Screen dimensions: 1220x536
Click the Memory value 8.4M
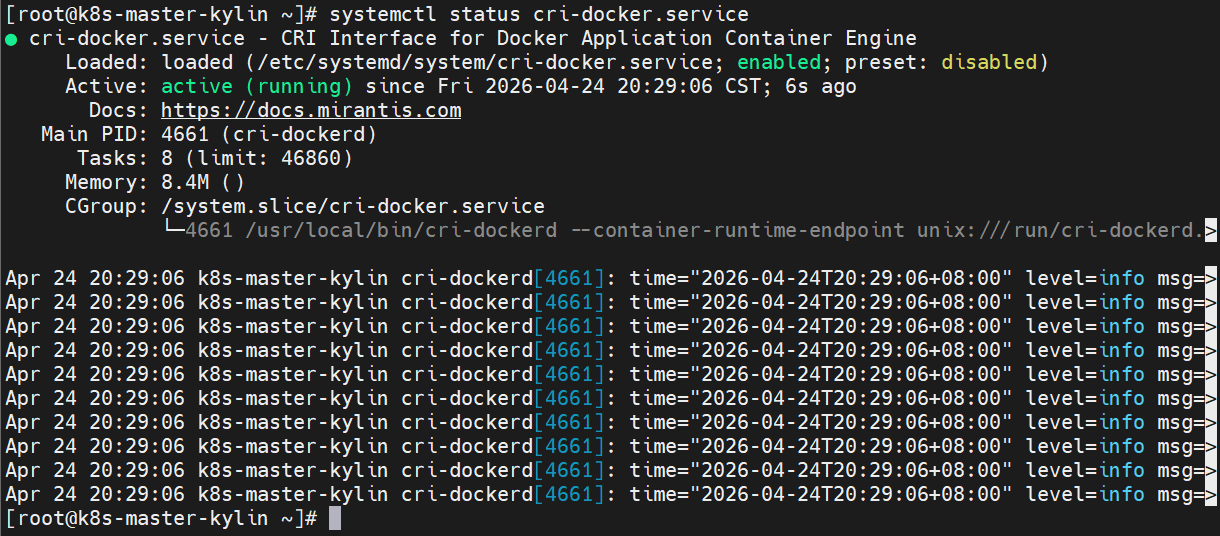[x=185, y=182]
